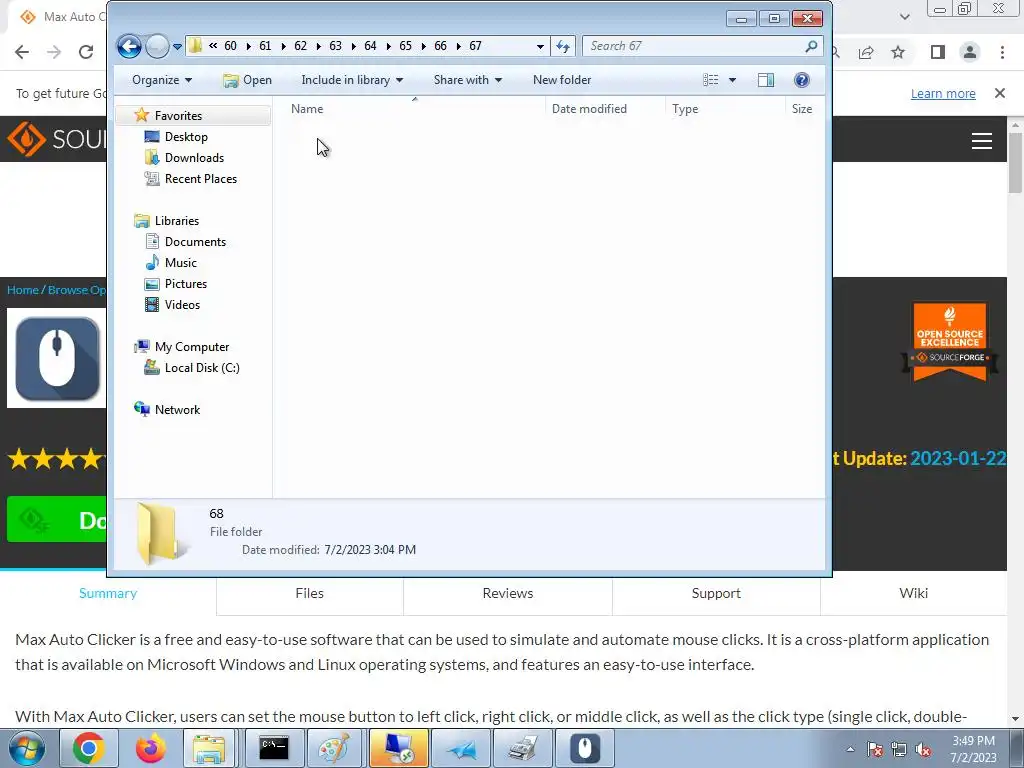Click the 68 folder icon in details pane
This screenshot has height=768, width=1024.
pos(159,534)
